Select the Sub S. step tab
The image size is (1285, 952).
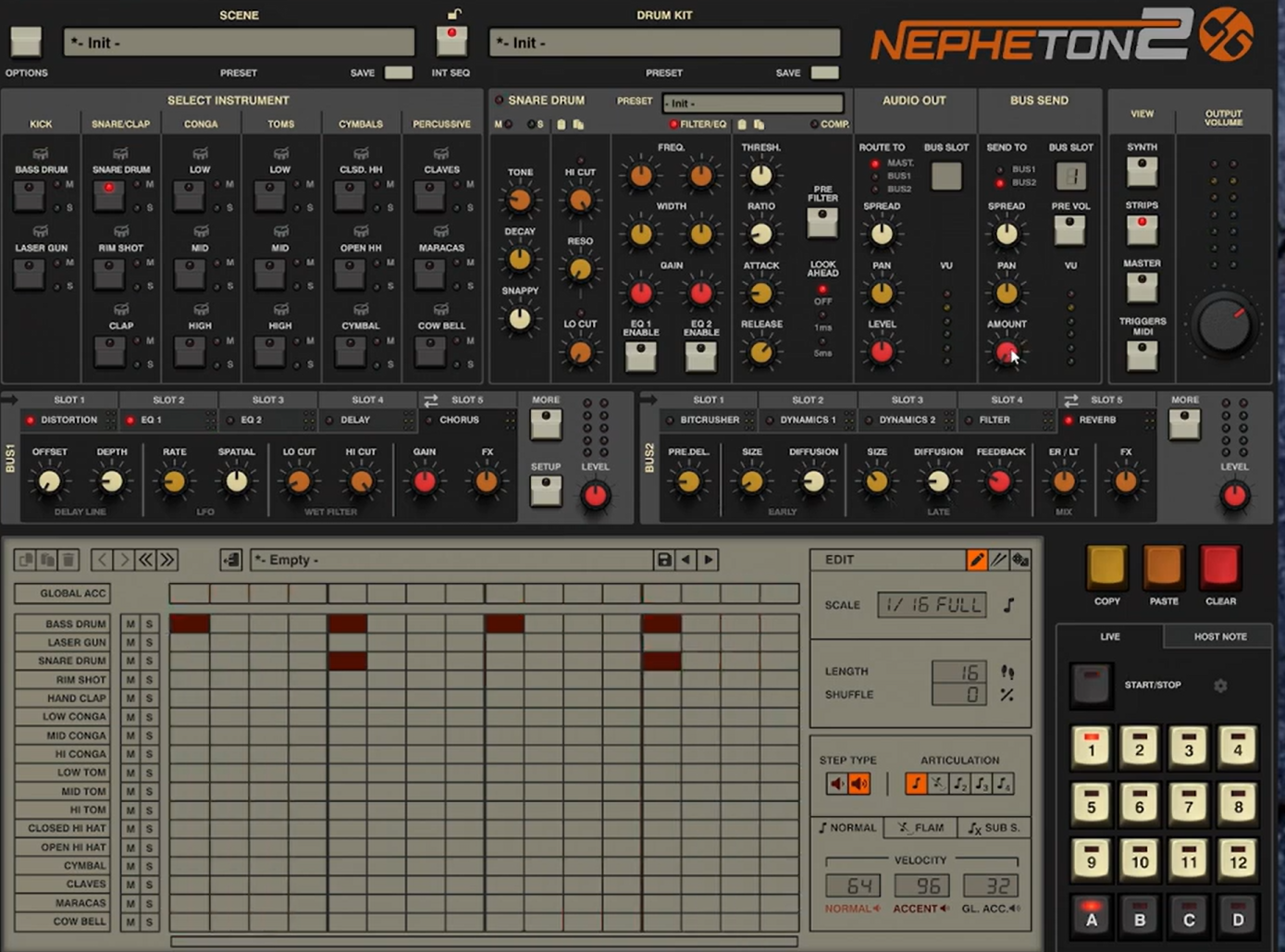tap(994, 828)
